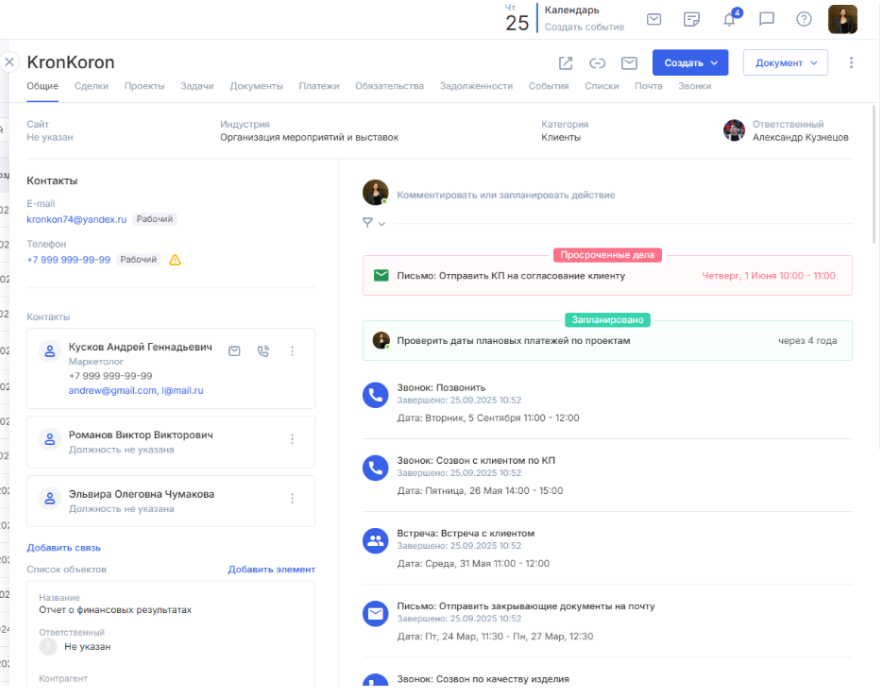The image size is (880, 688).
Task: Open the notes icon in the top bar
Action: coord(693,19)
